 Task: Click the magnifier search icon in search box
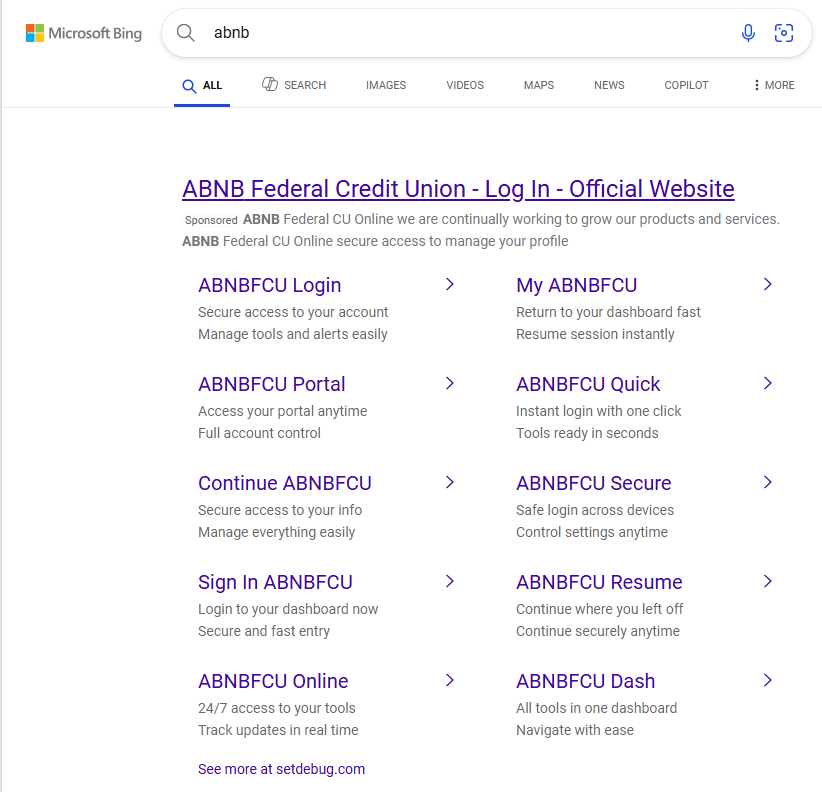click(x=186, y=33)
